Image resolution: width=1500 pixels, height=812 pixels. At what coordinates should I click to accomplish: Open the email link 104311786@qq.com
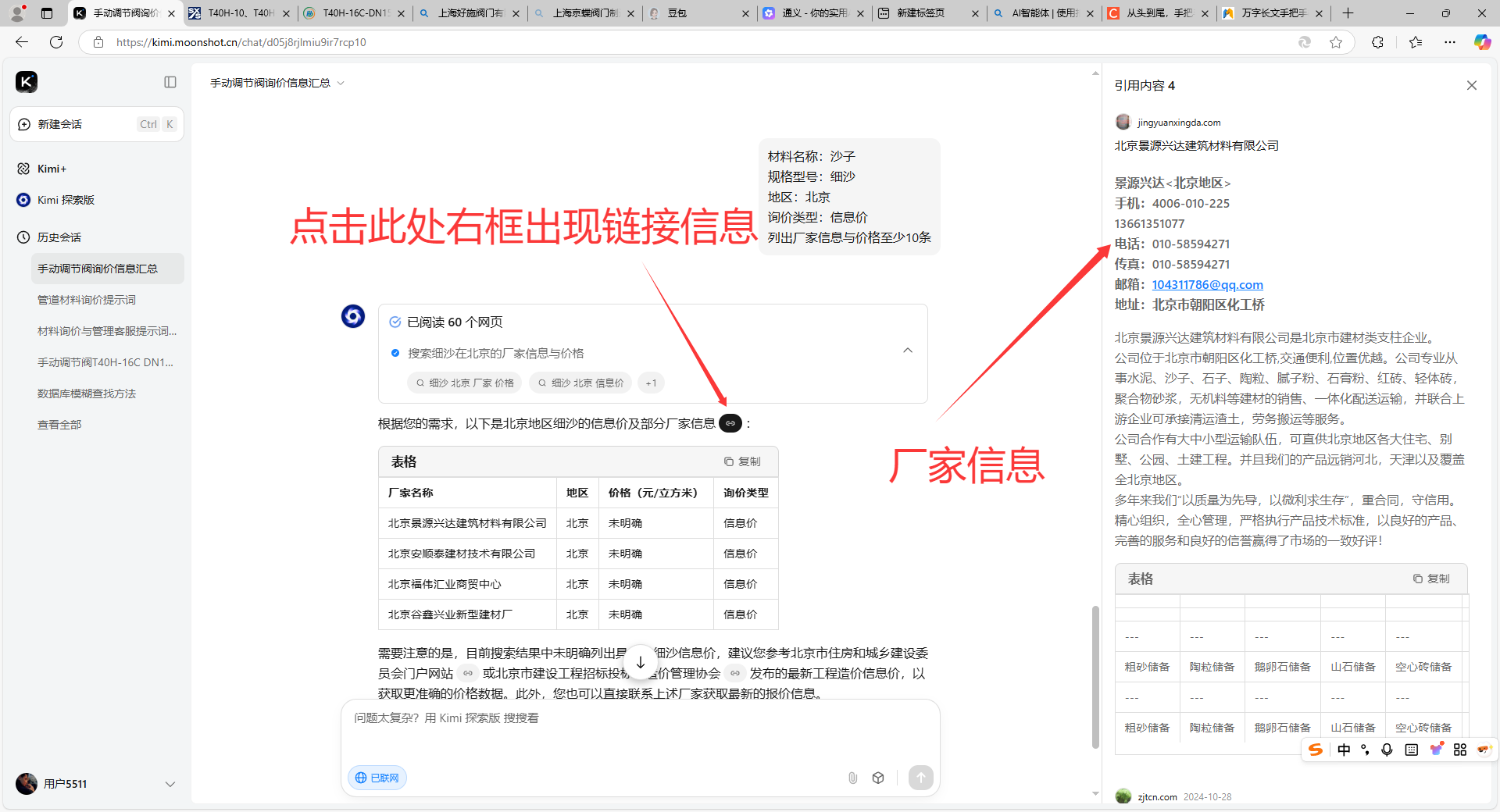click(1207, 285)
